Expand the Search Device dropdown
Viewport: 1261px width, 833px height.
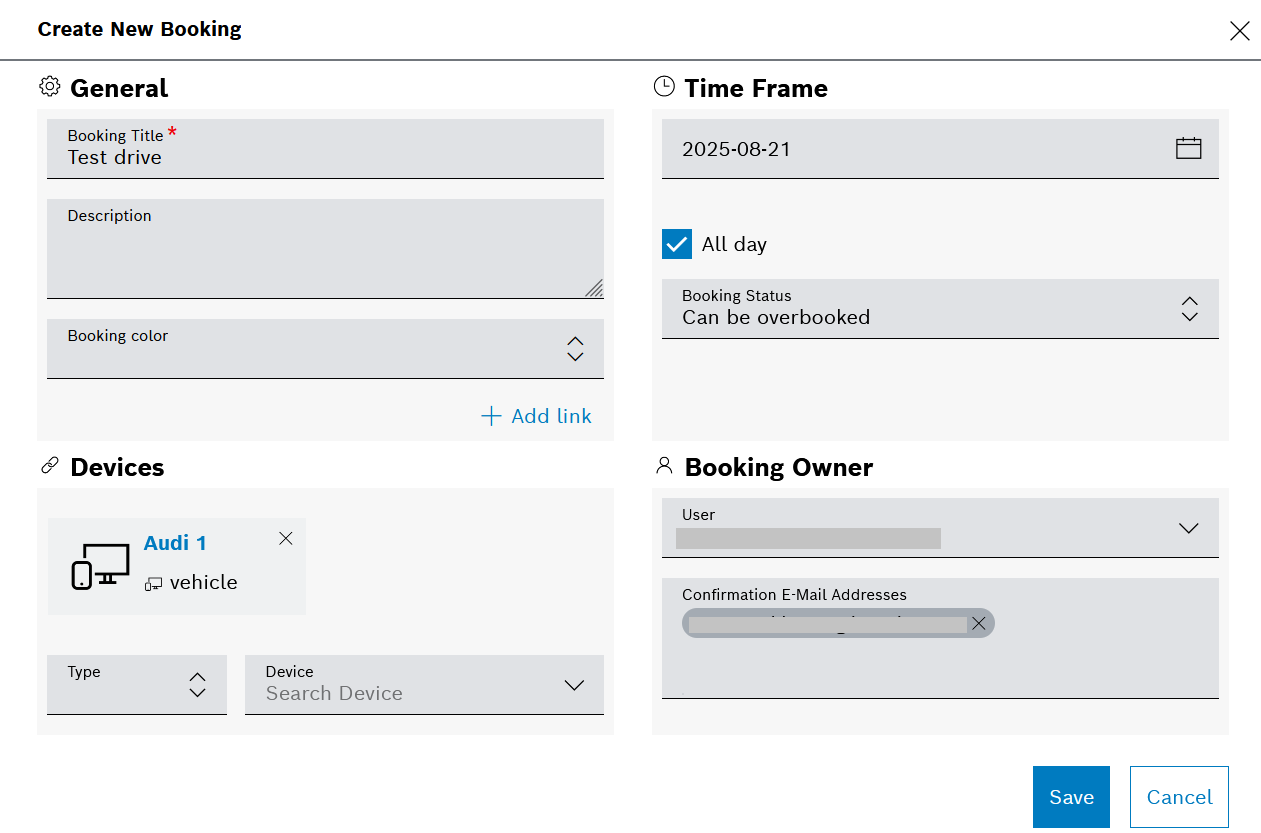[574, 685]
